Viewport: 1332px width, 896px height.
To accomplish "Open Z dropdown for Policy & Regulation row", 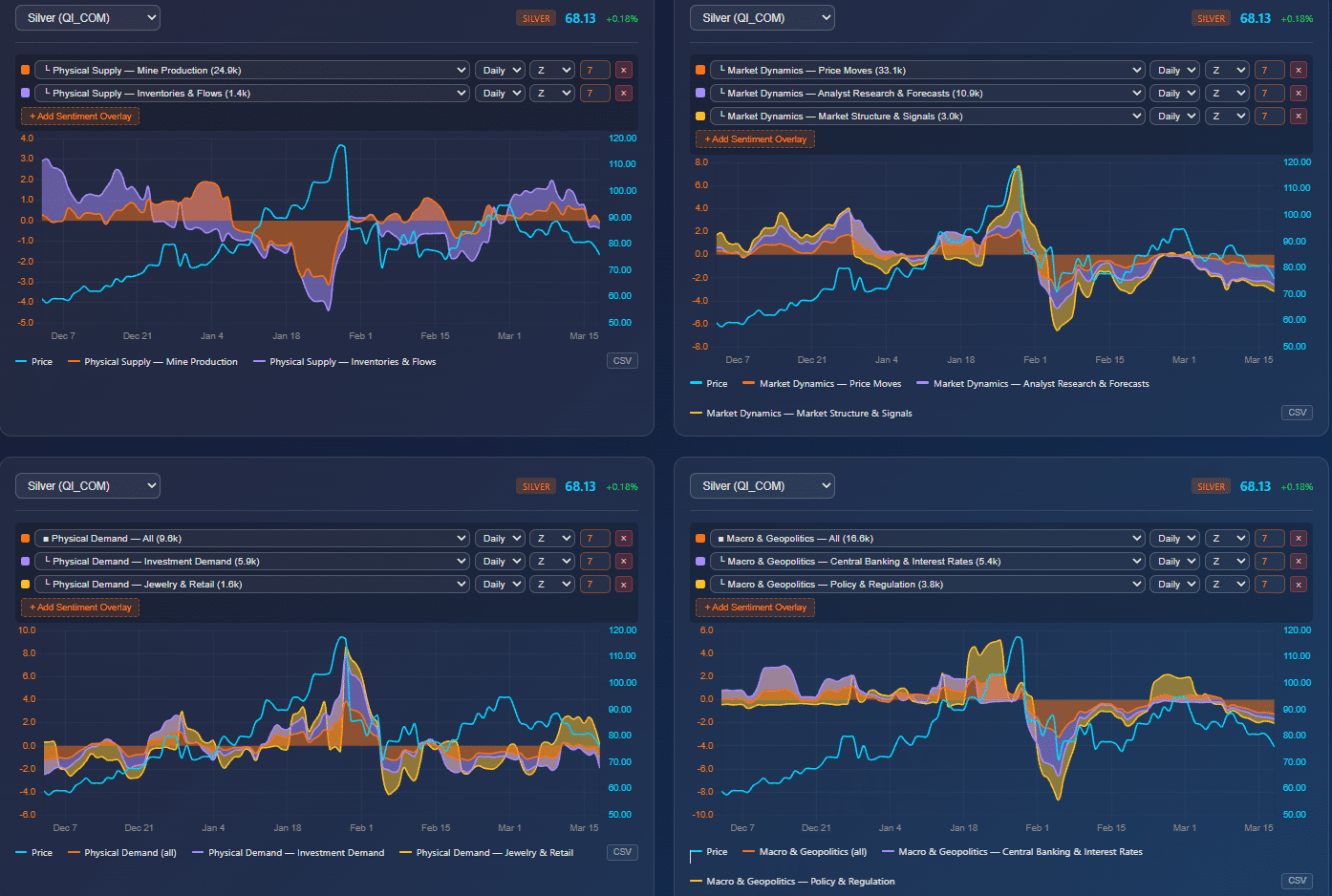I will (x=1227, y=584).
